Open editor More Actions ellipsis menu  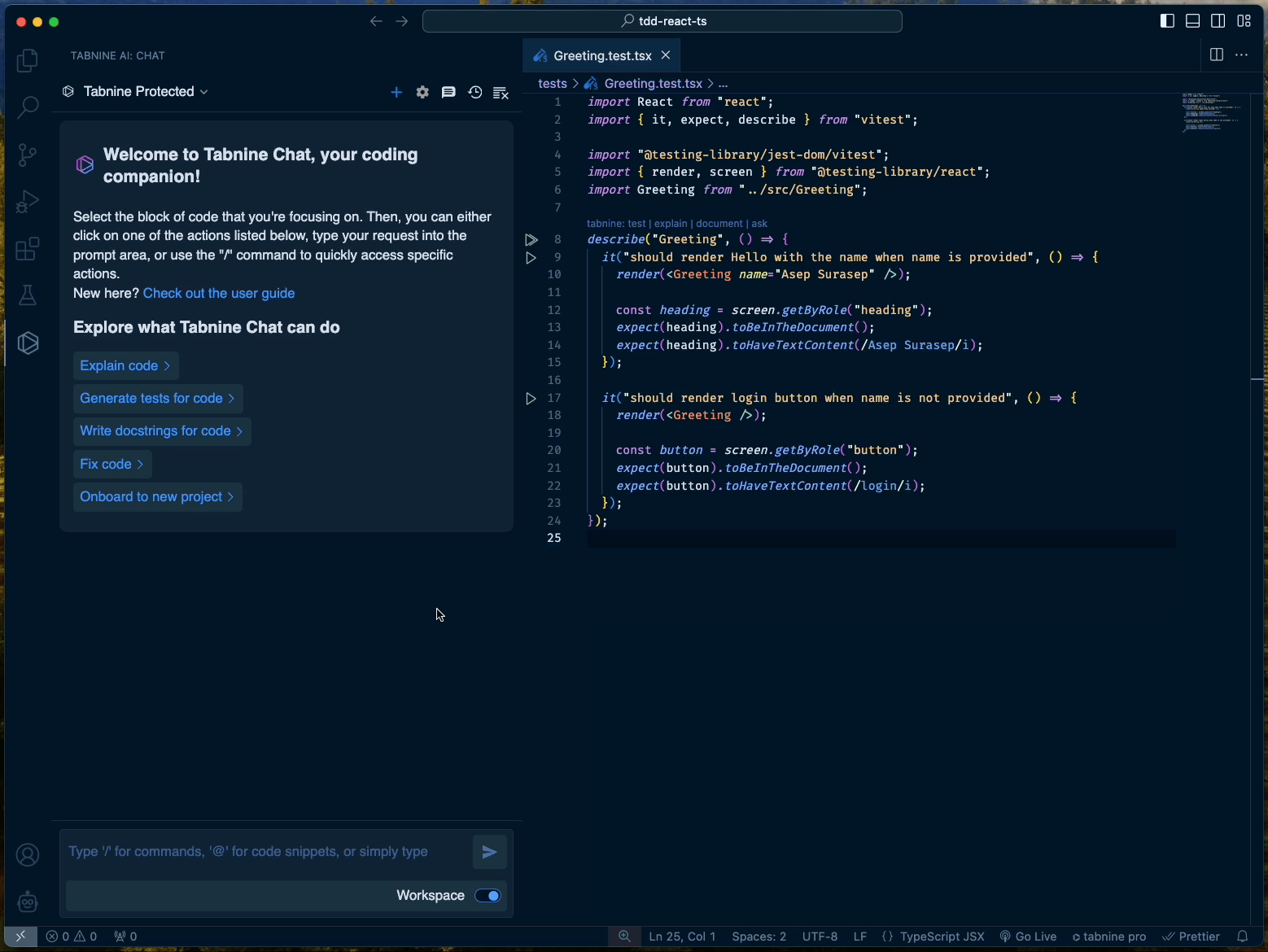[x=1241, y=55]
